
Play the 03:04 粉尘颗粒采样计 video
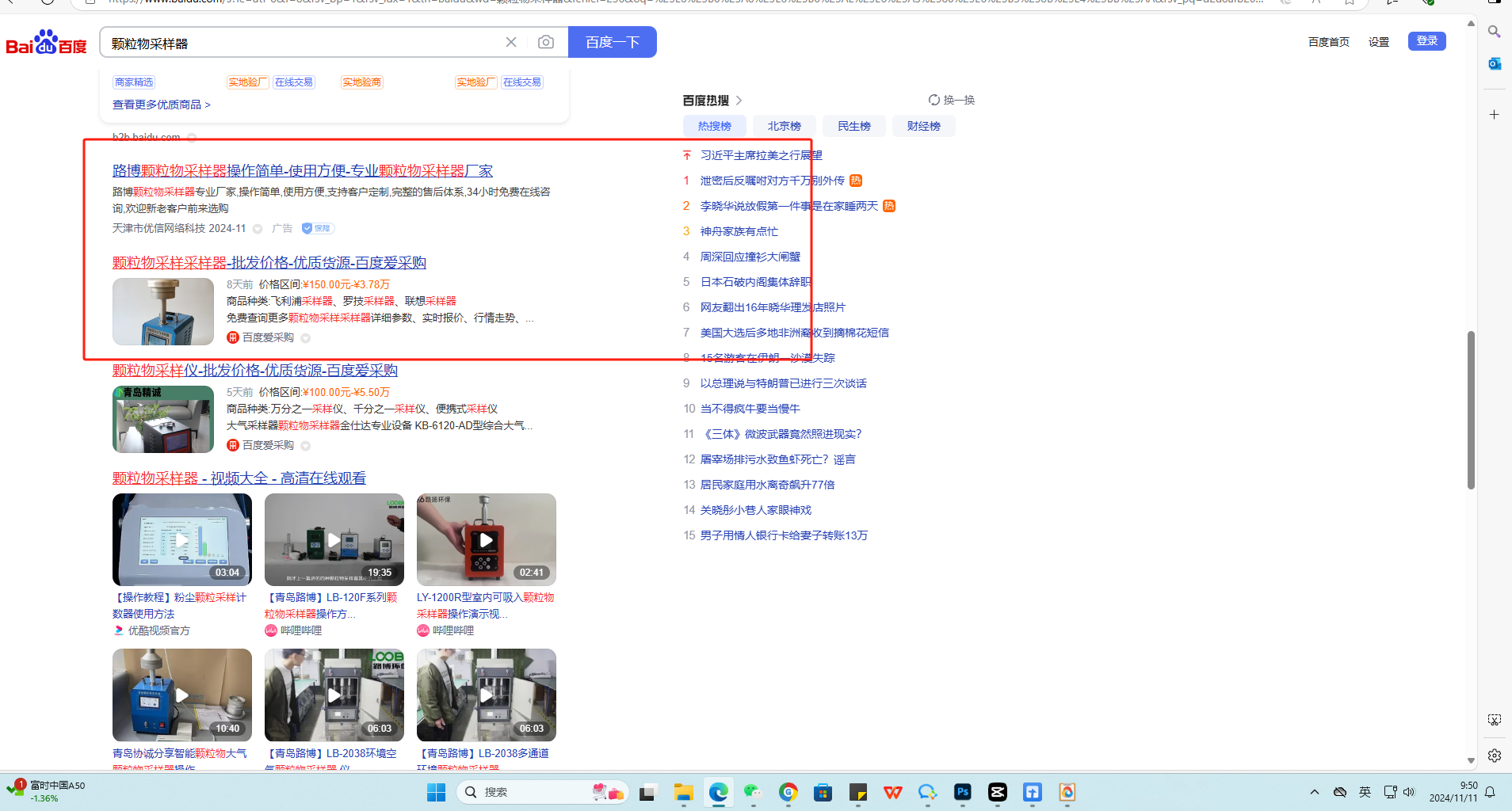pos(182,539)
